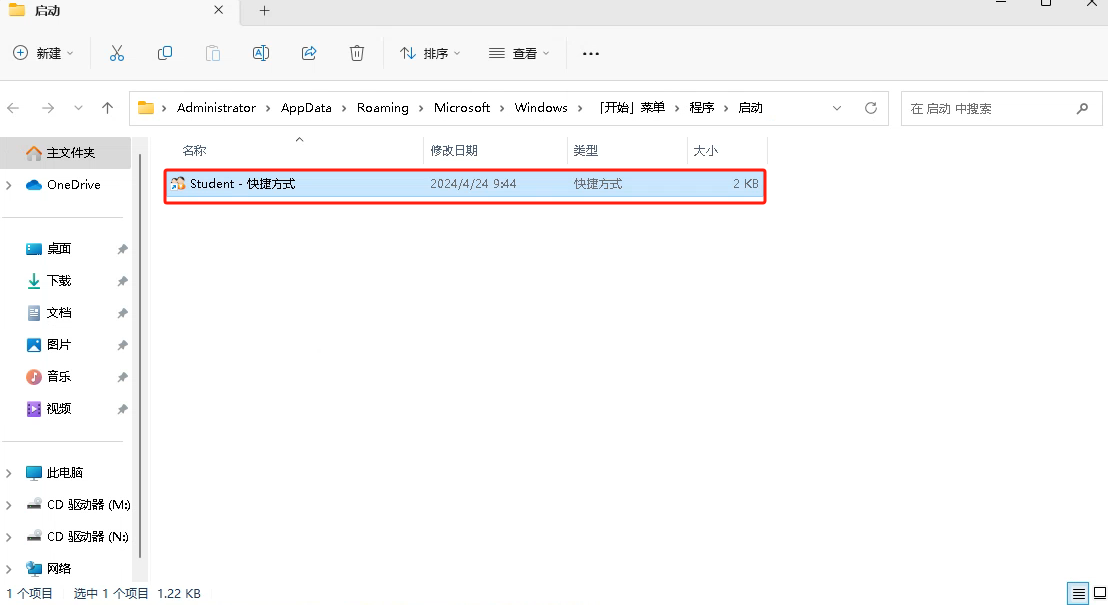This screenshot has height=605, width=1108.
Task: Select the Student - 快捷方式 file
Action: click(243, 184)
